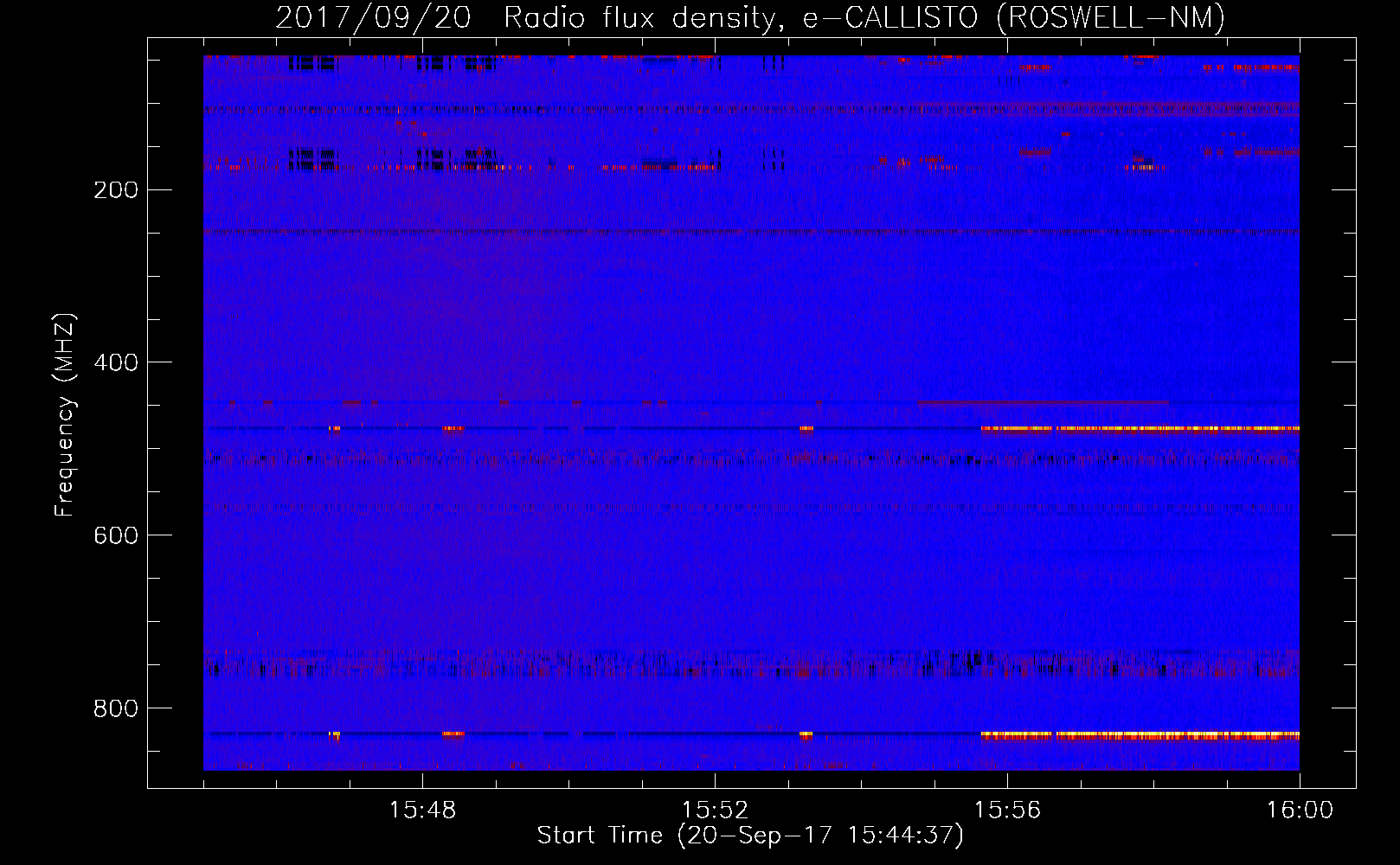Viewport: 1400px width, 865px height.
Task: Click the 600 frequency tick label
Action: point(116,535)
